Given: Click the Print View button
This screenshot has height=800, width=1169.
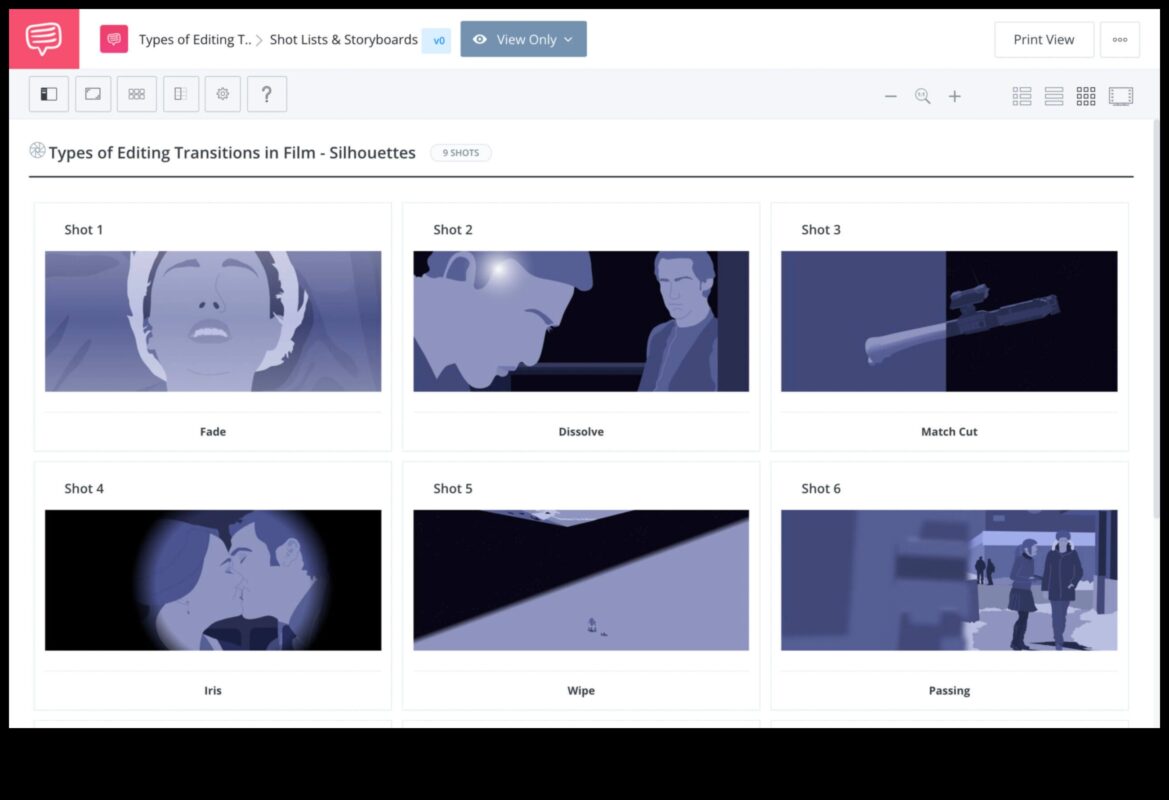Looking at the screenshot, I should (x=1043, y=40).
